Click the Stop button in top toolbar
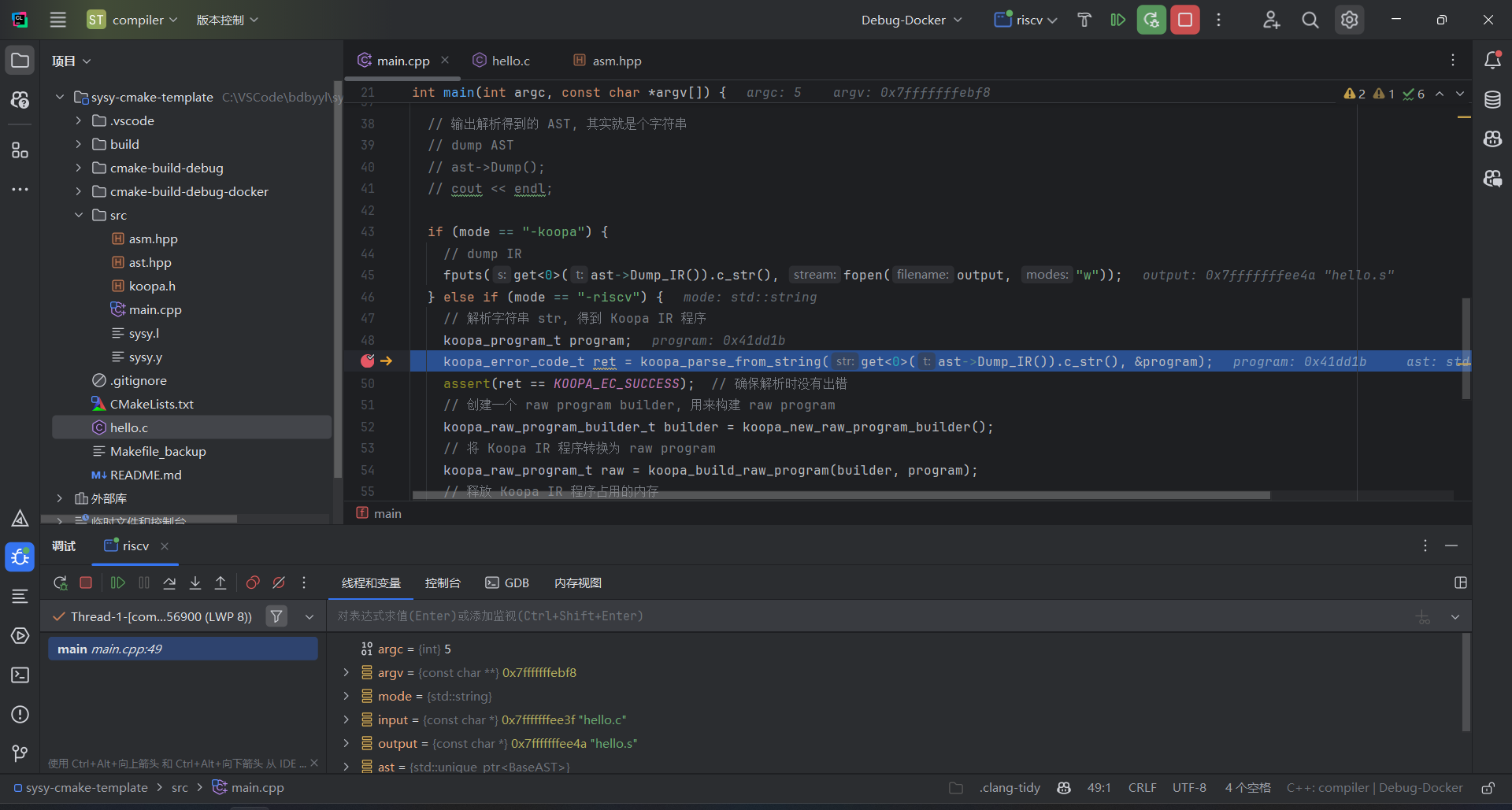 pos(1184,20)
